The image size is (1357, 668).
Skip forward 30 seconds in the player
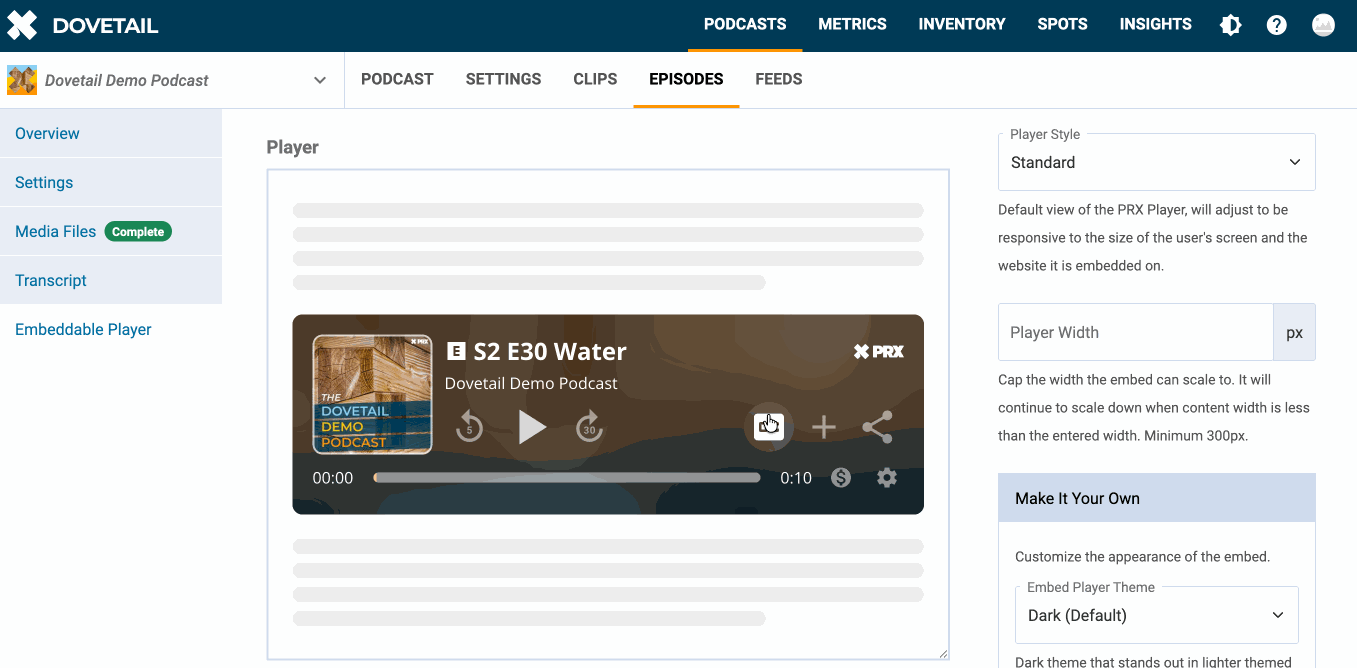point(590,428)
